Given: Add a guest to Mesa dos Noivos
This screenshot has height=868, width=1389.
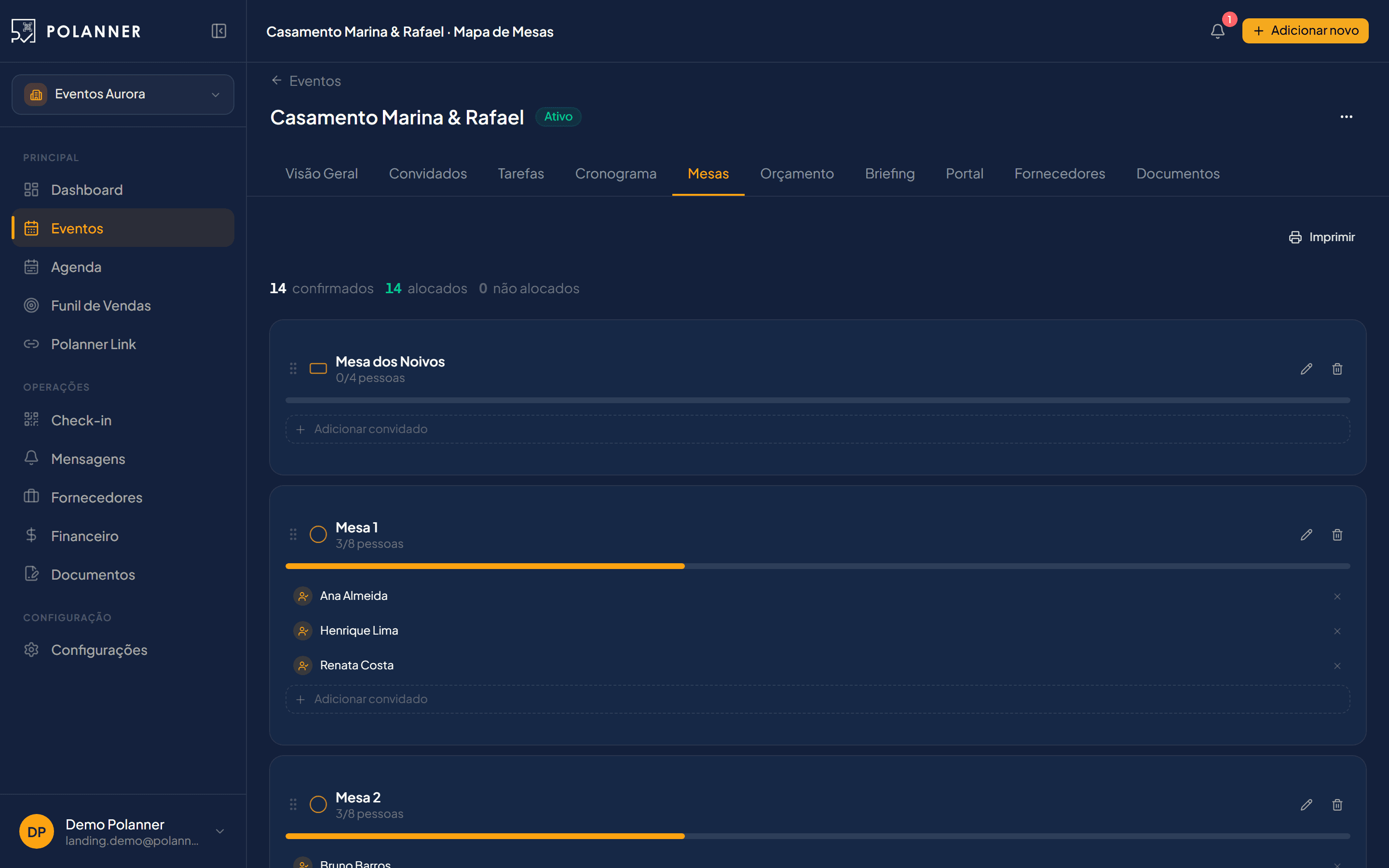Looking at the screenshot, I should (818, 429).
